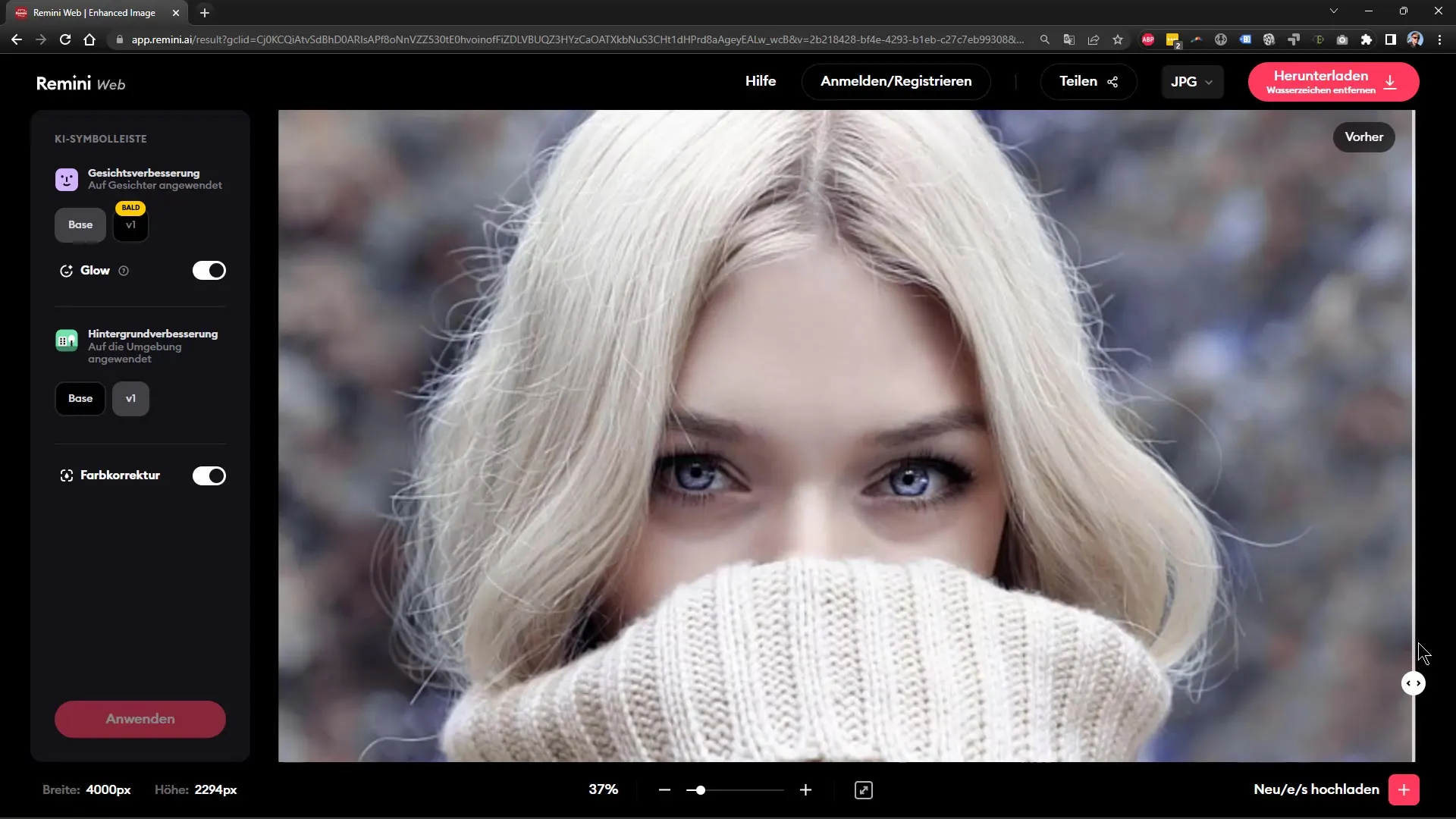1456x819 pixels.
Task: Click the zoom level slider track
Action: click(735, 790)
